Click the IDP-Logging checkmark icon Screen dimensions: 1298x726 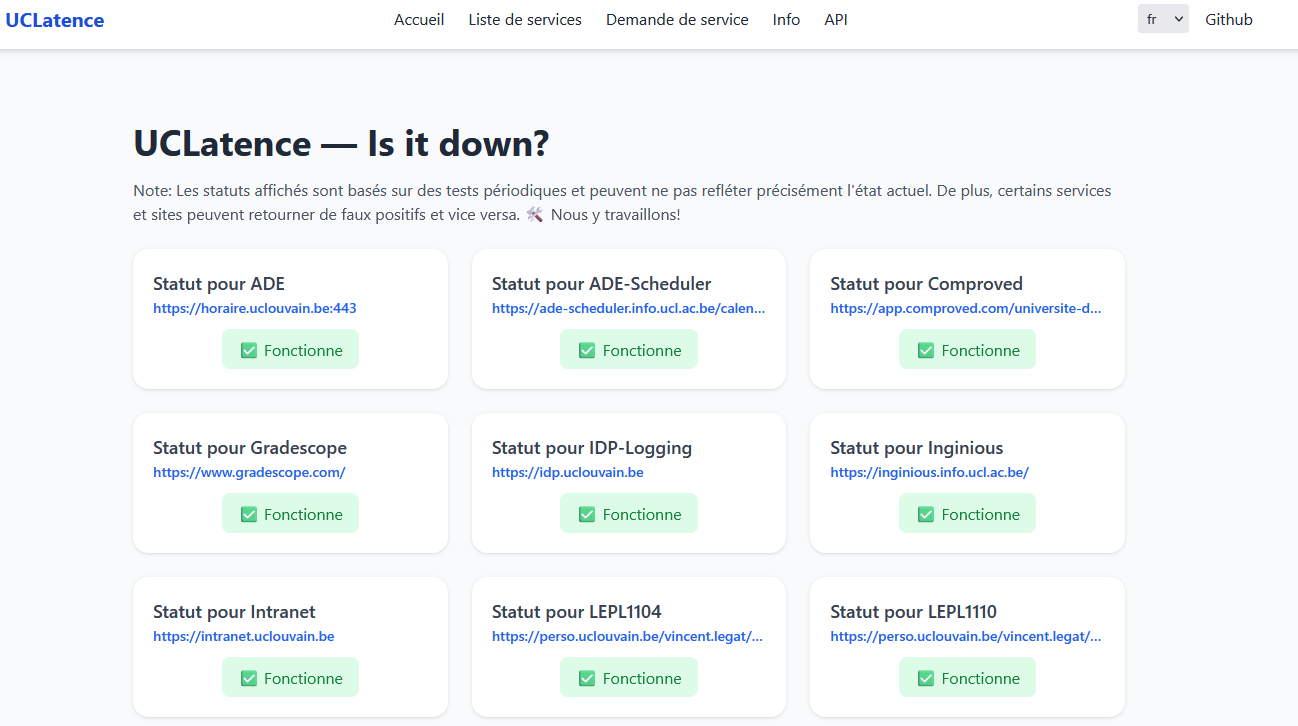tap(587, 514)
